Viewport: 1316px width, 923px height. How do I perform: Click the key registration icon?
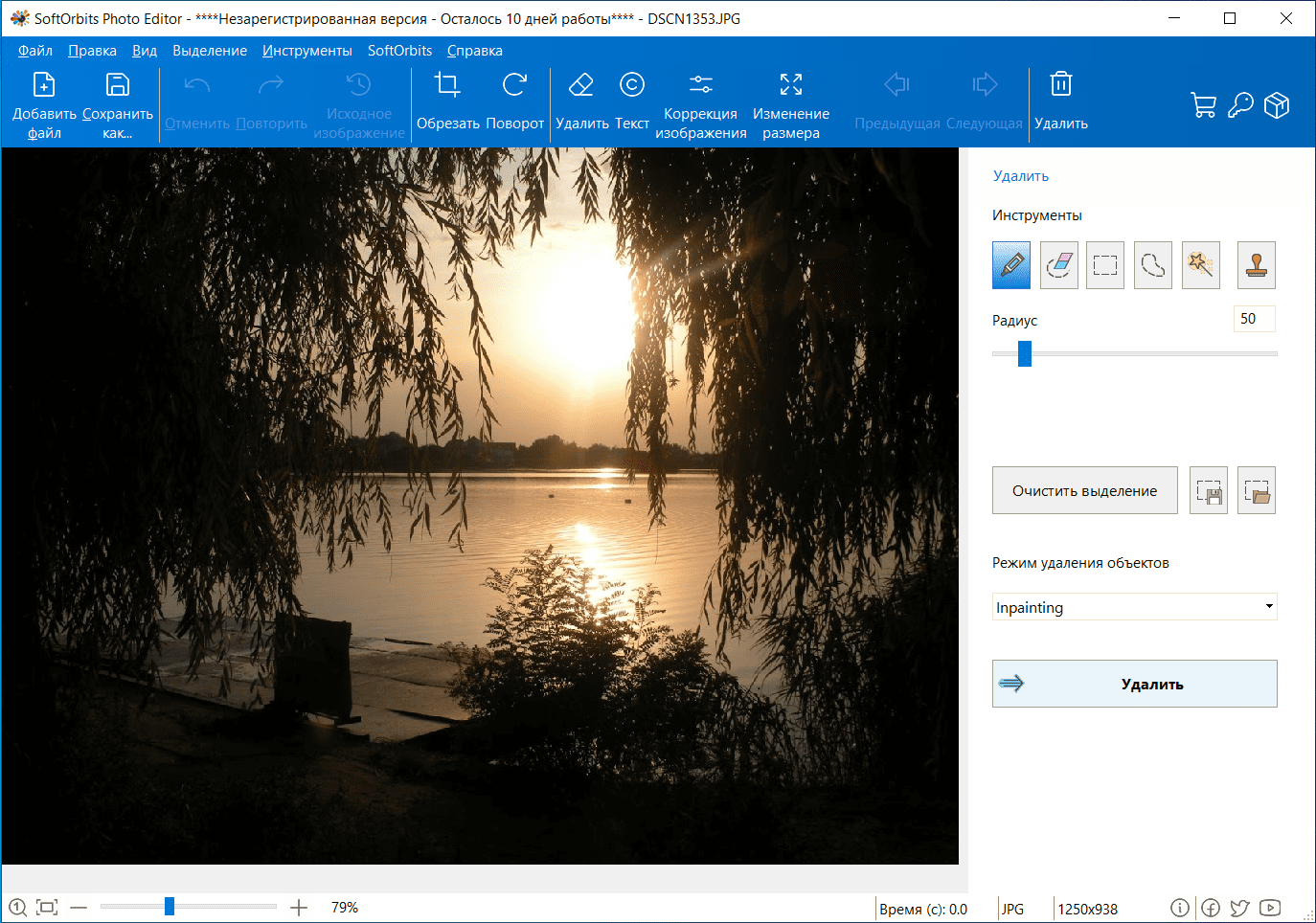1240,105
